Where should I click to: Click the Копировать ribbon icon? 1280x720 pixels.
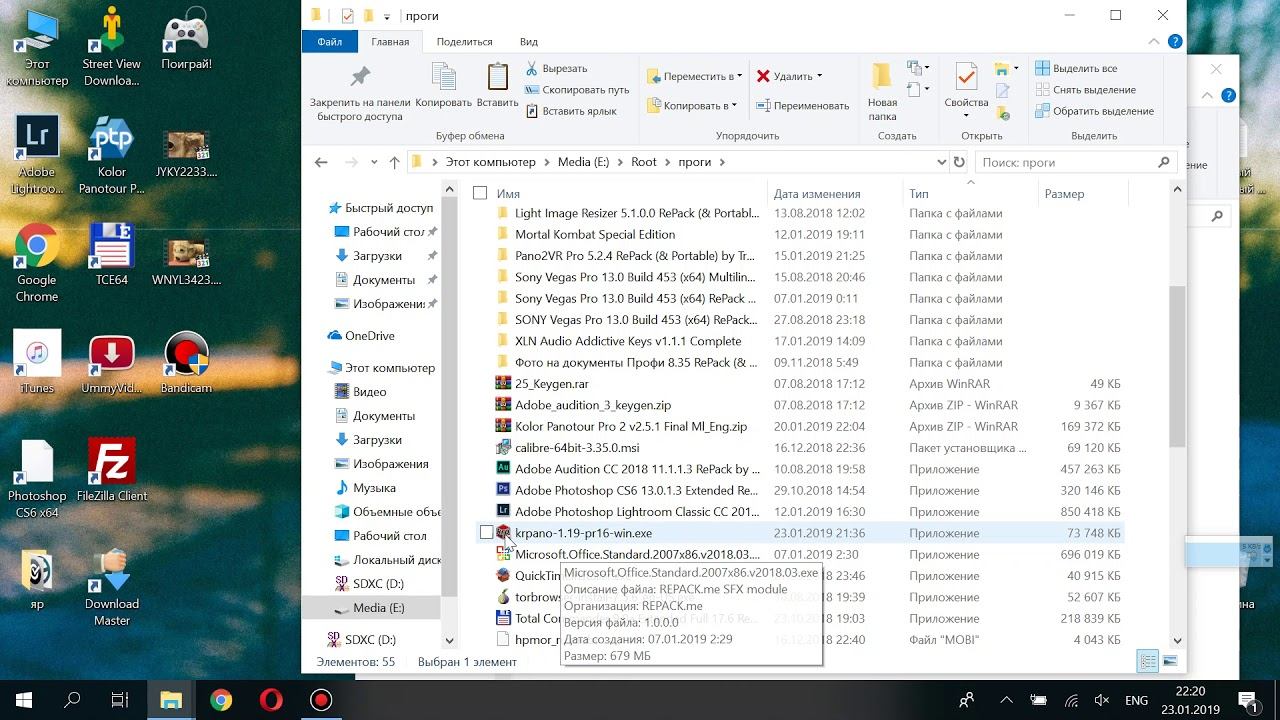(x=443, y=78)
